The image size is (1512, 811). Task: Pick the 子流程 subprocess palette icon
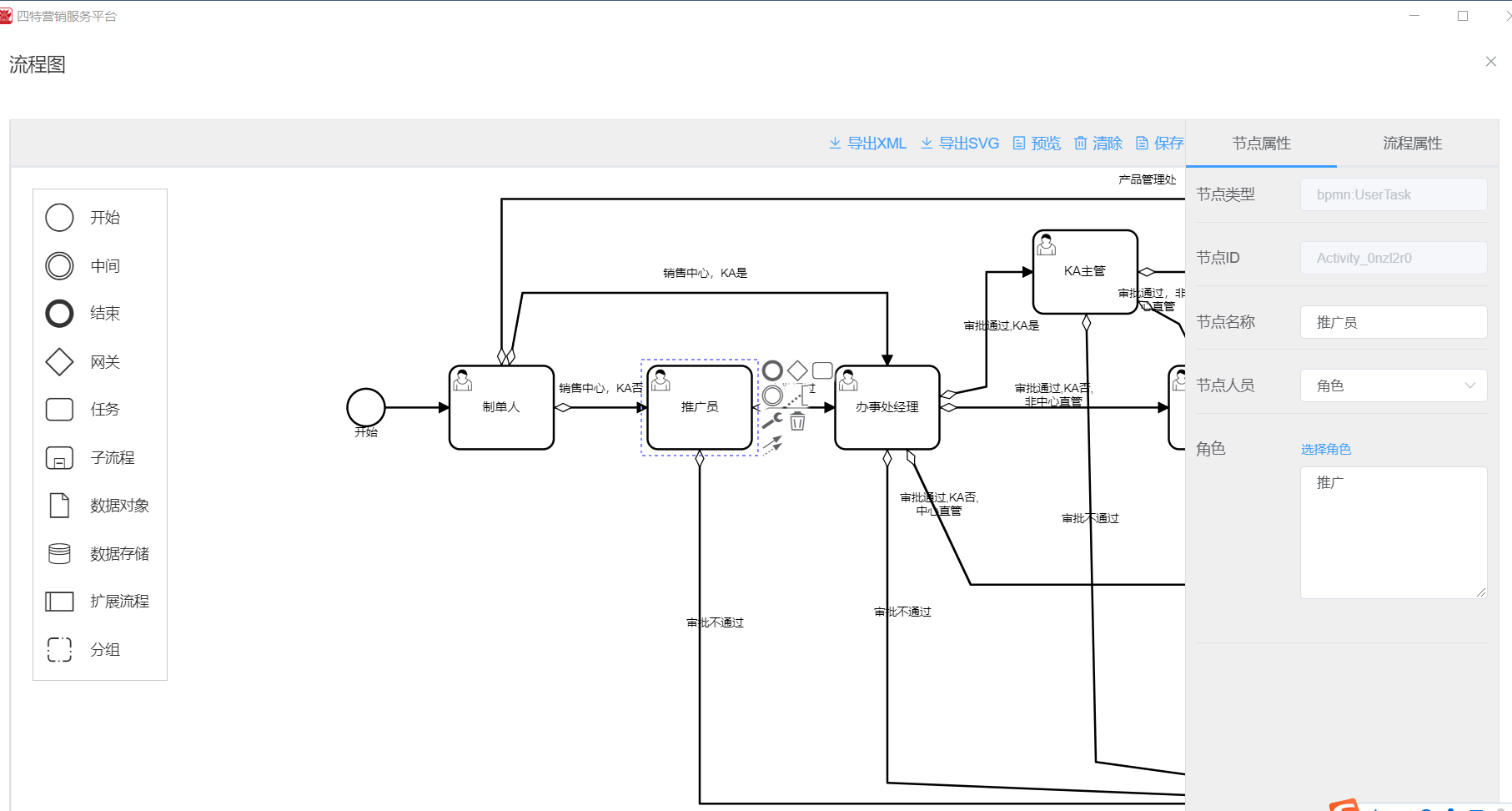point(59,458)
